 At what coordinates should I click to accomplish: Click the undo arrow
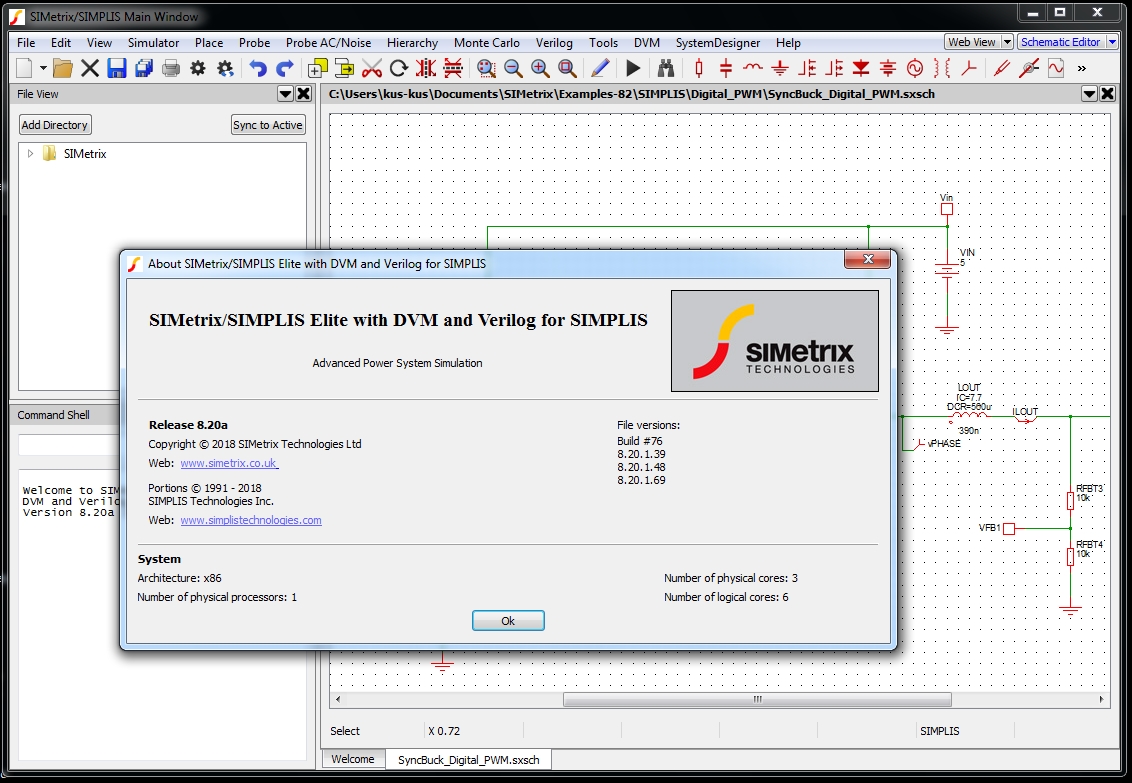(258, 69)
